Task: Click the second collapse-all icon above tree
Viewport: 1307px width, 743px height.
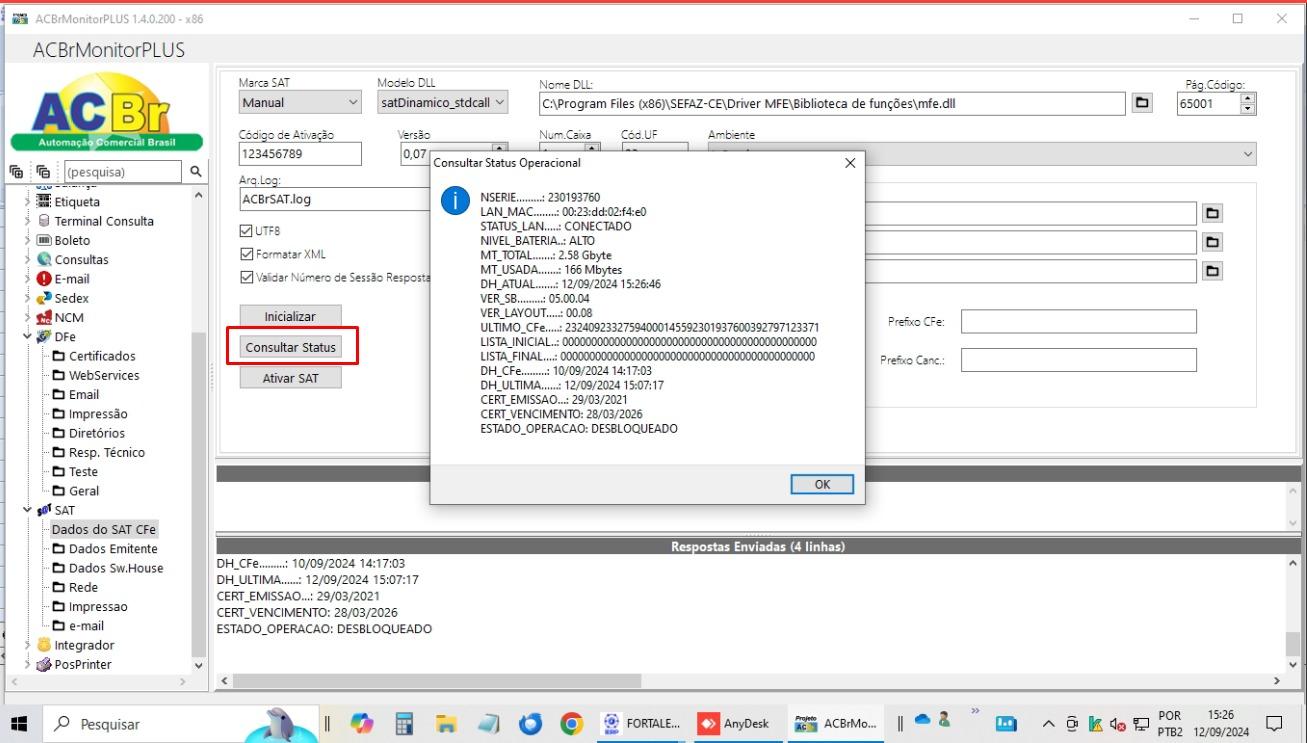Action: [42, 172]
